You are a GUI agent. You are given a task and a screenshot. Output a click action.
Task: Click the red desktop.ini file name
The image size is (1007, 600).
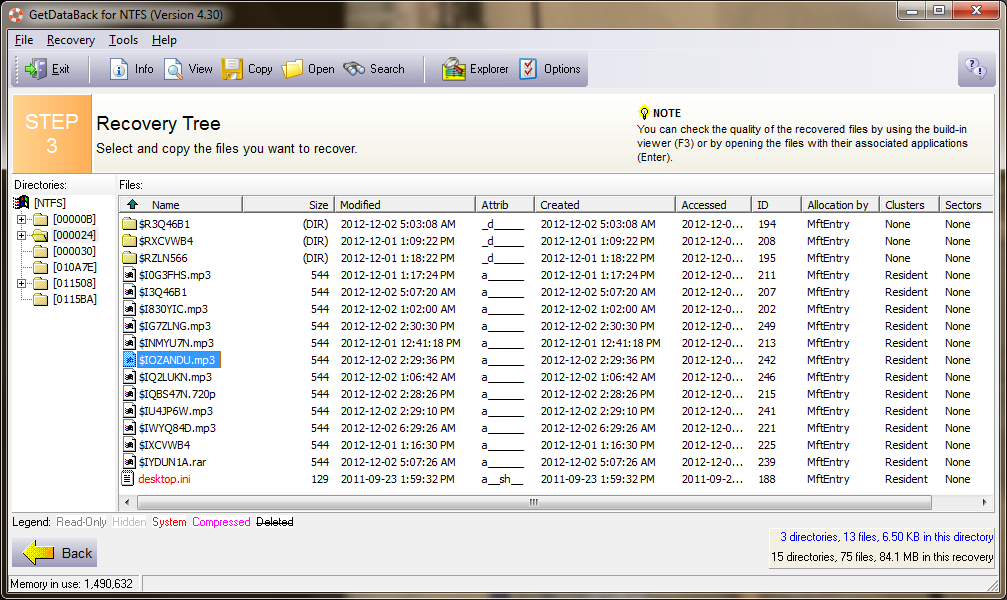click(x=164, y=479)
